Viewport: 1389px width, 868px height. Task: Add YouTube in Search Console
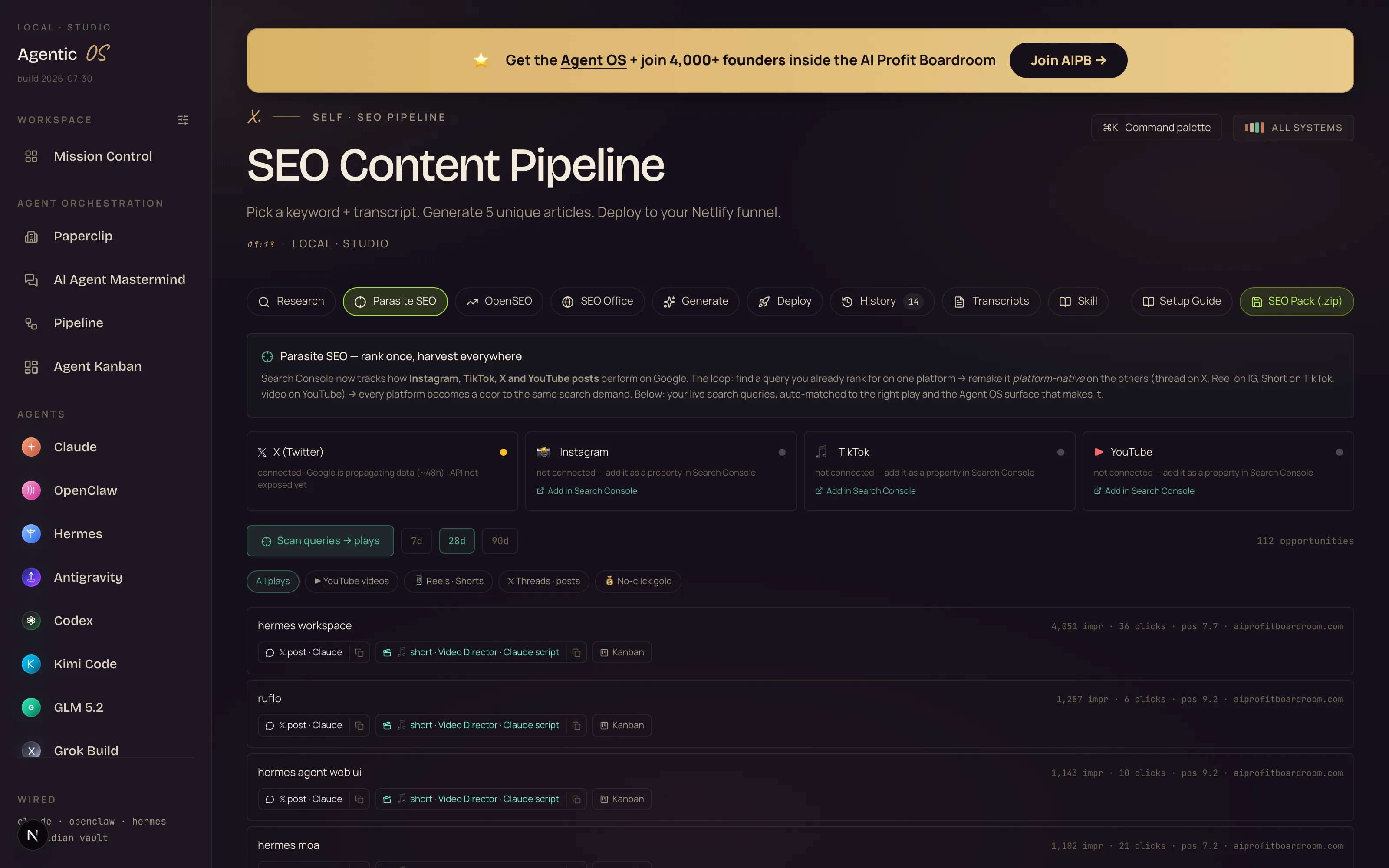coord(1144,491)
